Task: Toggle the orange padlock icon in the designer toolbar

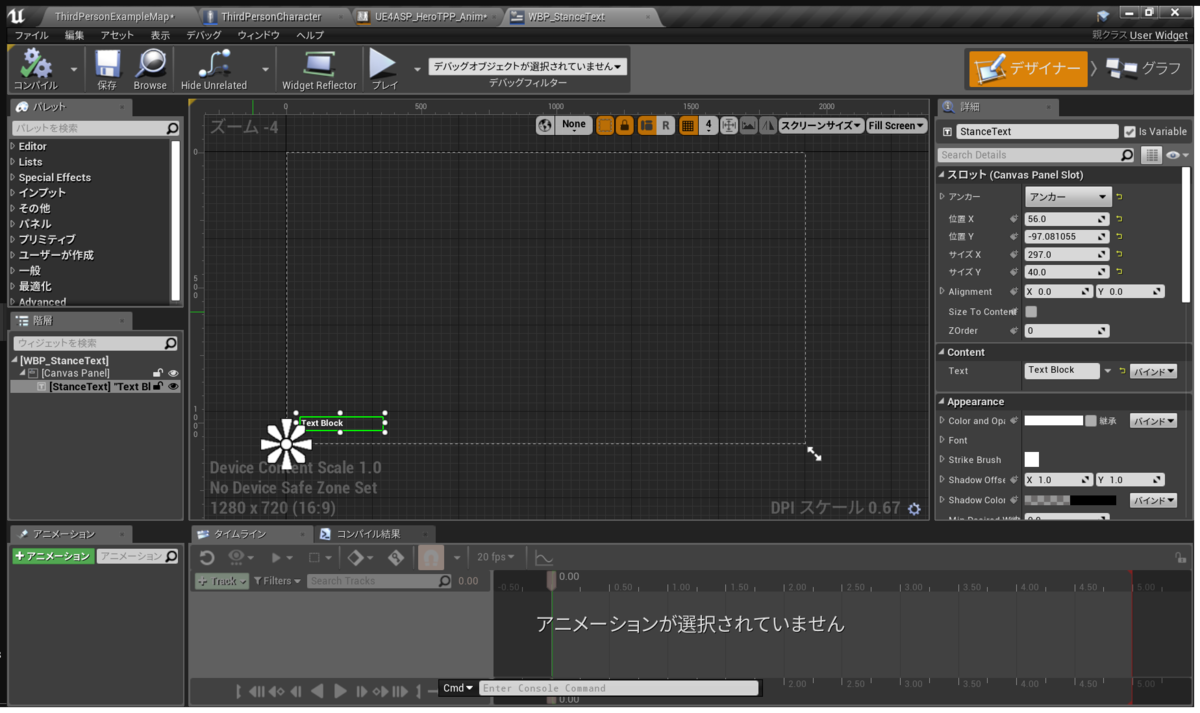Action: click(625, 126)
